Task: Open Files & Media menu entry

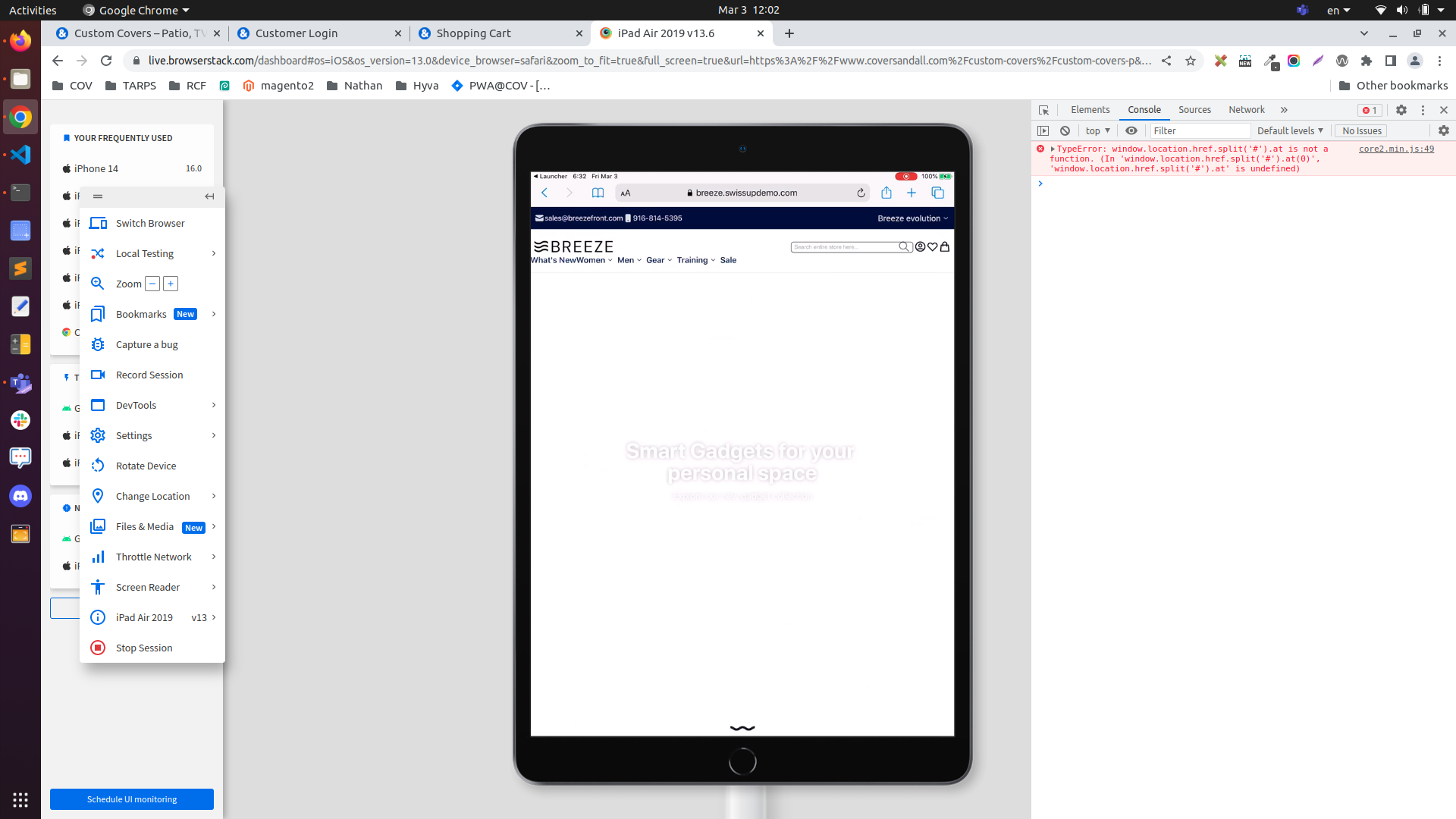Action: click(x=152, y=526)
